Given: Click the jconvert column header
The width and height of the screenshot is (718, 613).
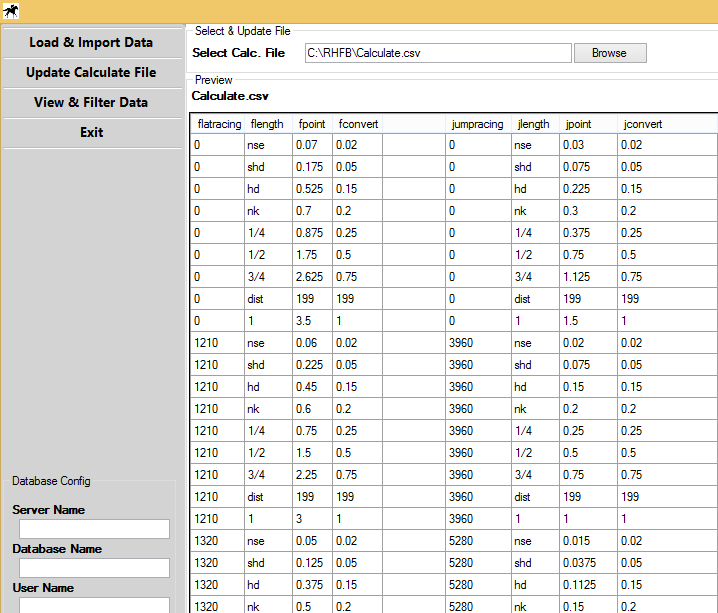Looking at the screenshot, I should 642,124.
